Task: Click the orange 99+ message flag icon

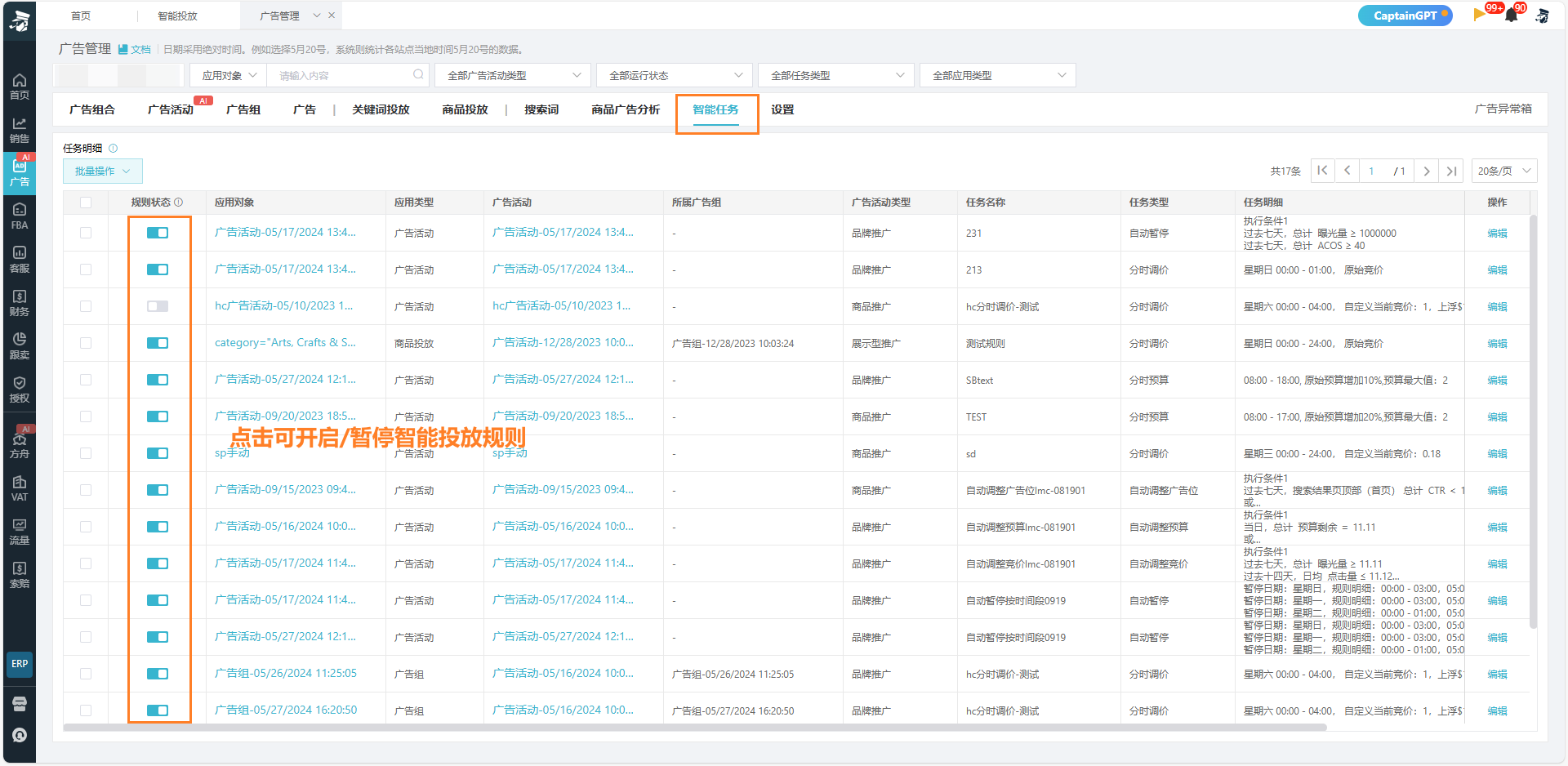Action: coord(1480,15)
